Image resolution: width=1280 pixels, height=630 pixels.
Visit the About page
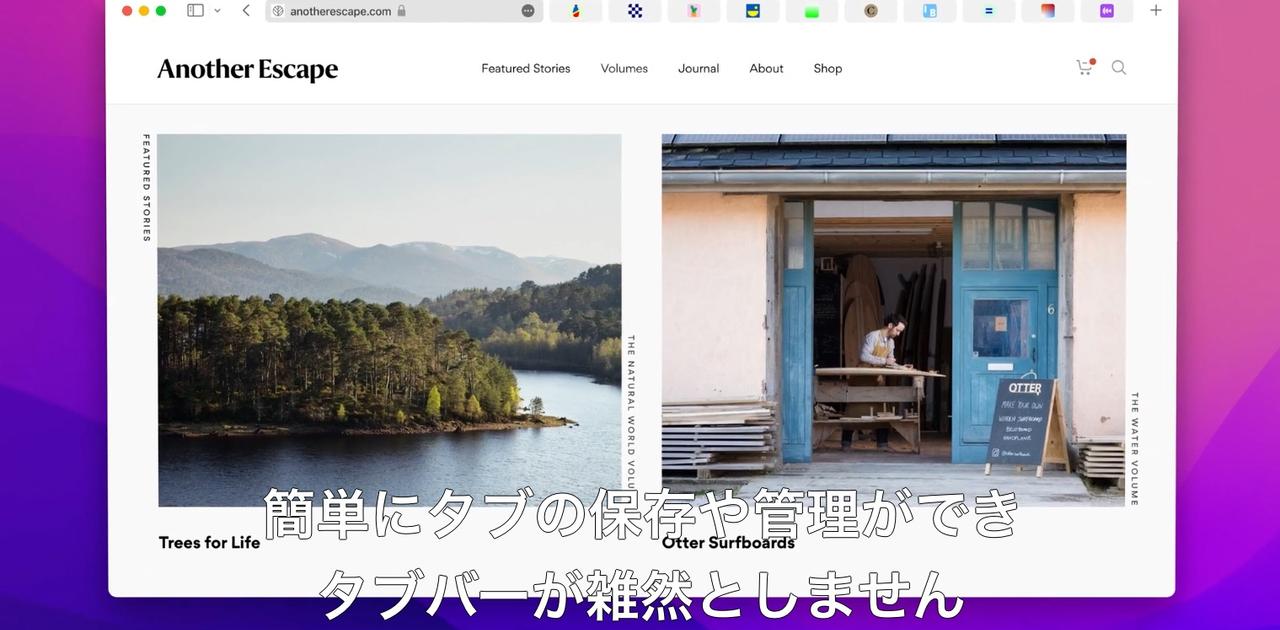tap(766, 68)
